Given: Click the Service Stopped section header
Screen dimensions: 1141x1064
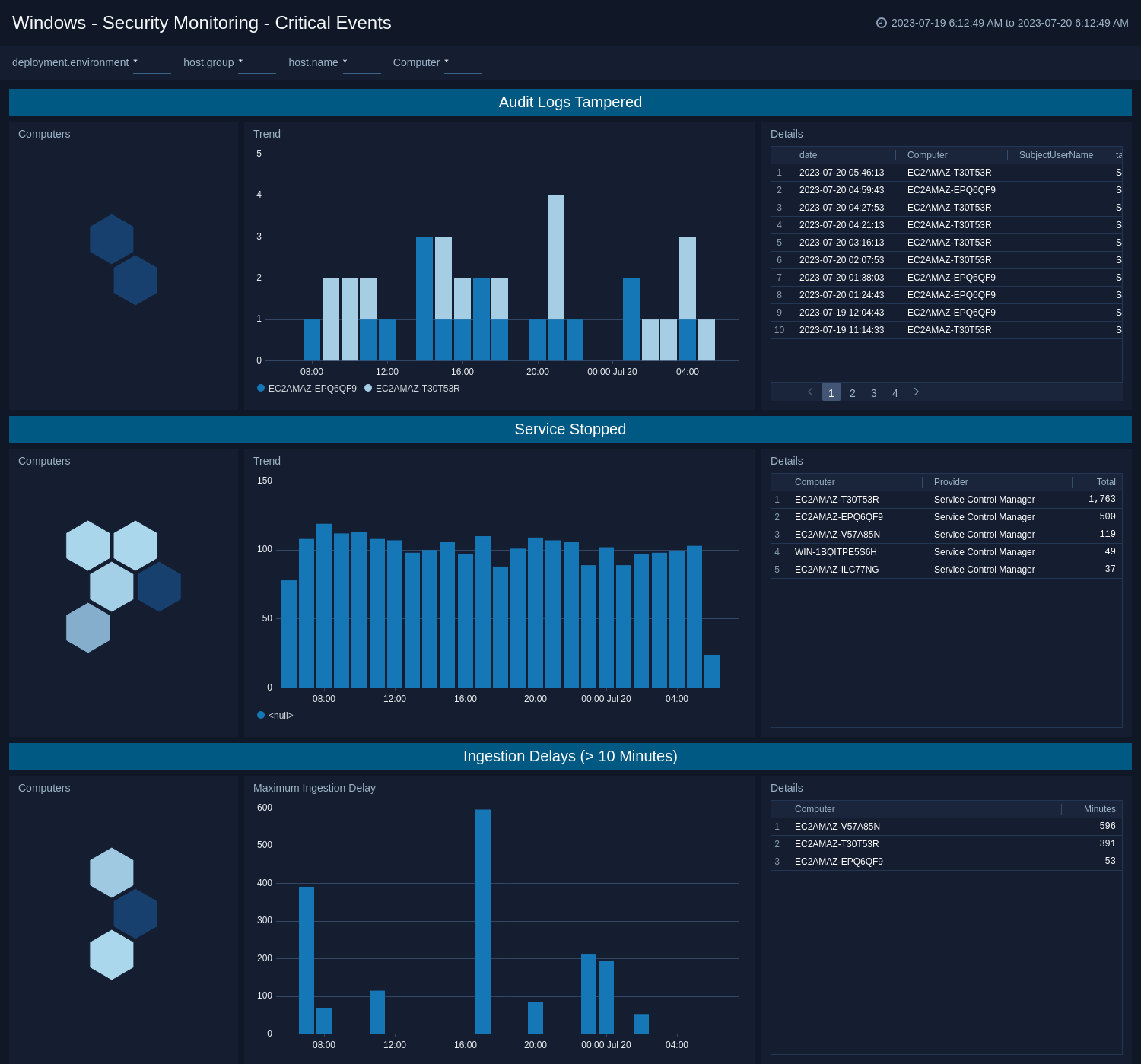Looking at the screenshot, I should pos(570,429).
